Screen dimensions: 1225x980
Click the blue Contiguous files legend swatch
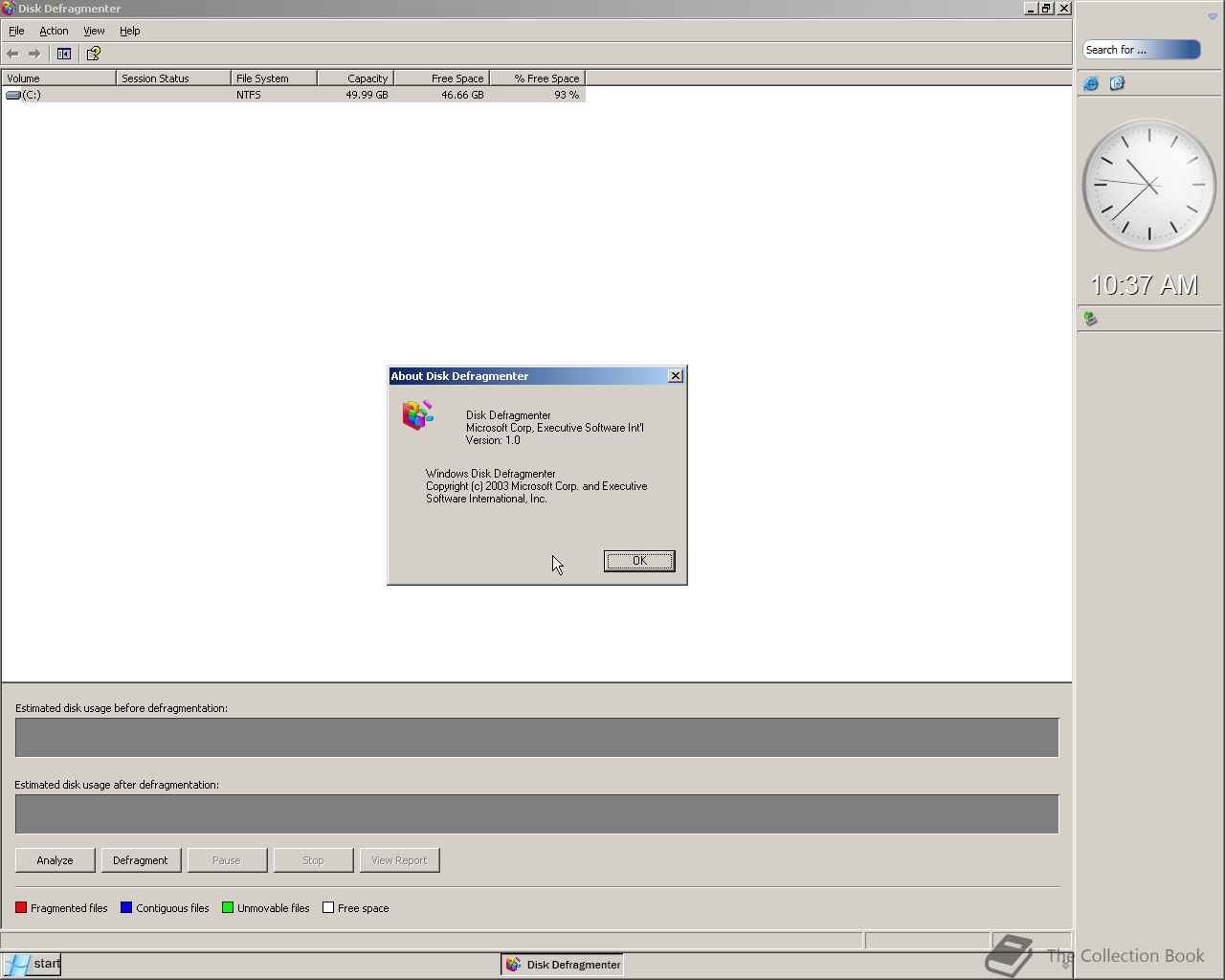point(126,907)
